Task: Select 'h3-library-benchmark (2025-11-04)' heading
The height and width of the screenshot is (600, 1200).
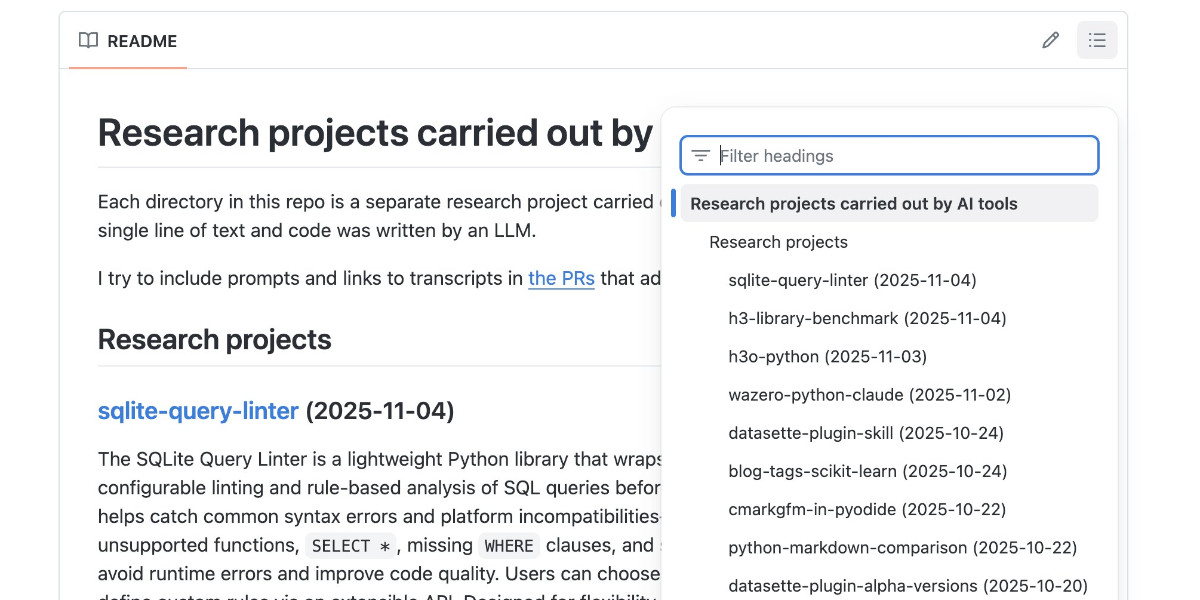Action: (866, 318)
